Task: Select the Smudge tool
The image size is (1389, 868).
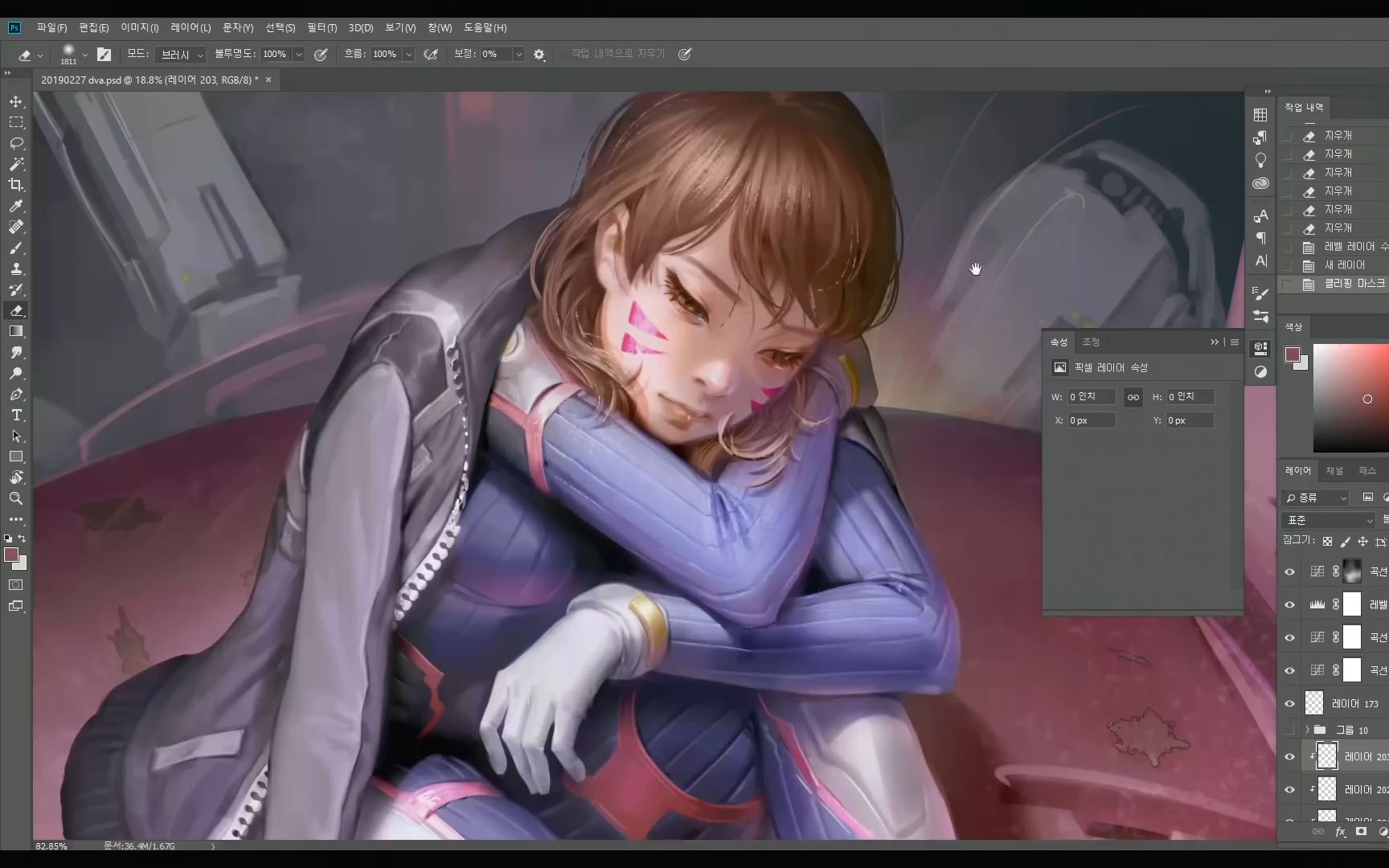Action: tap(16, 353)
